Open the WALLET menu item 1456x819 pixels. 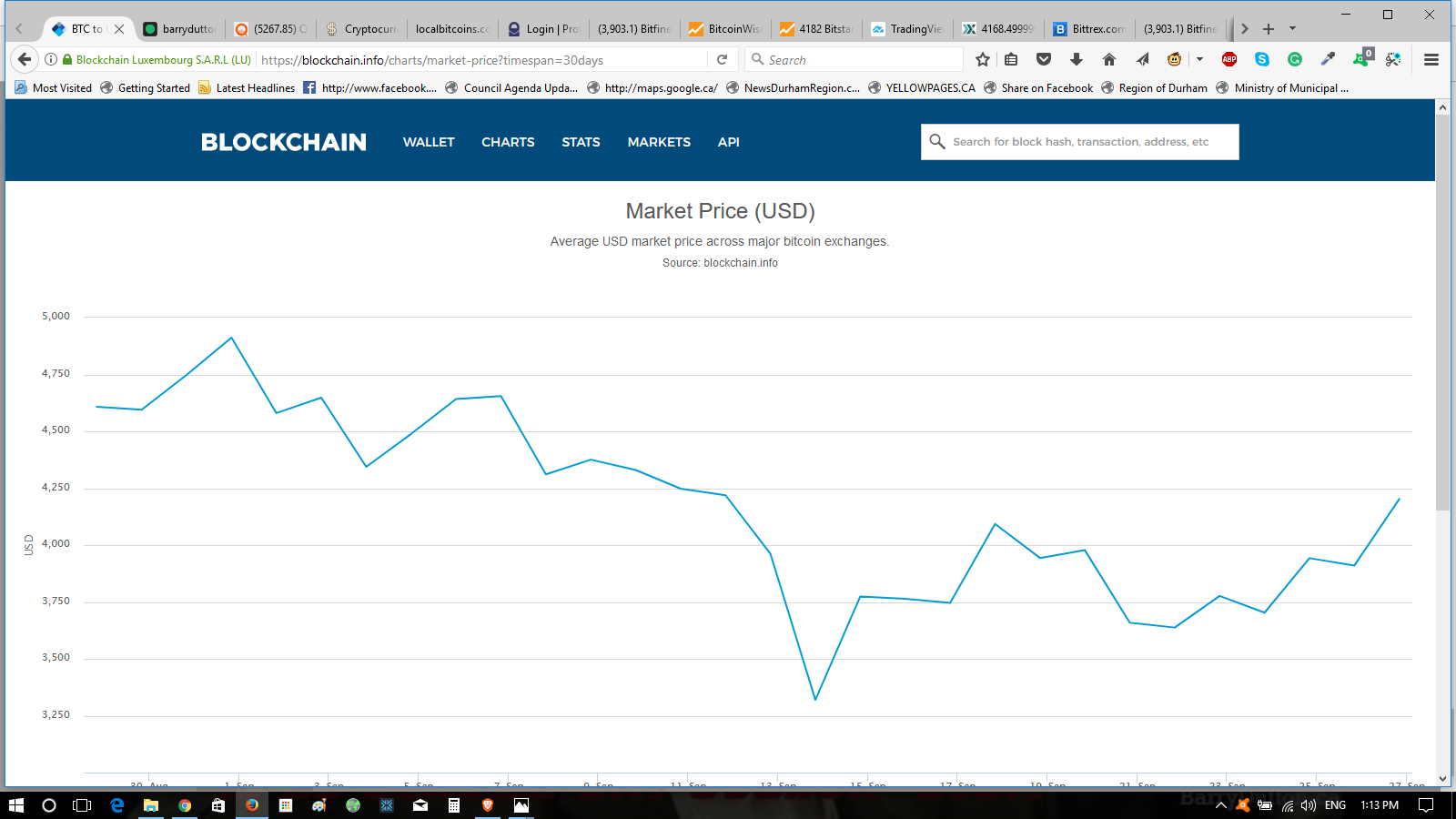tap(429, 142)
